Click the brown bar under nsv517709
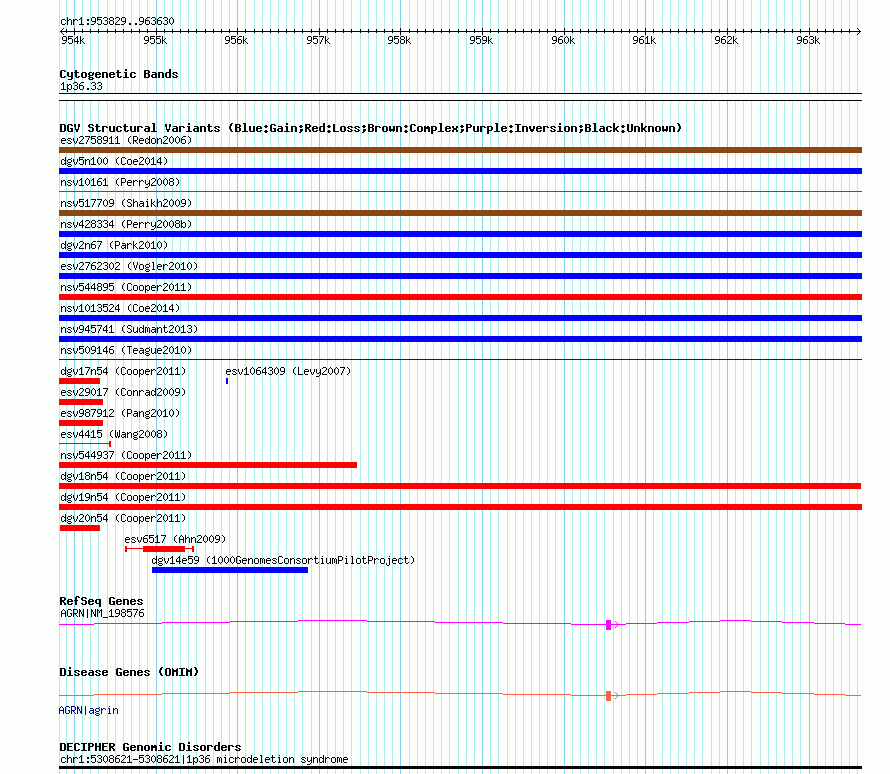 (x=460, y=213)
